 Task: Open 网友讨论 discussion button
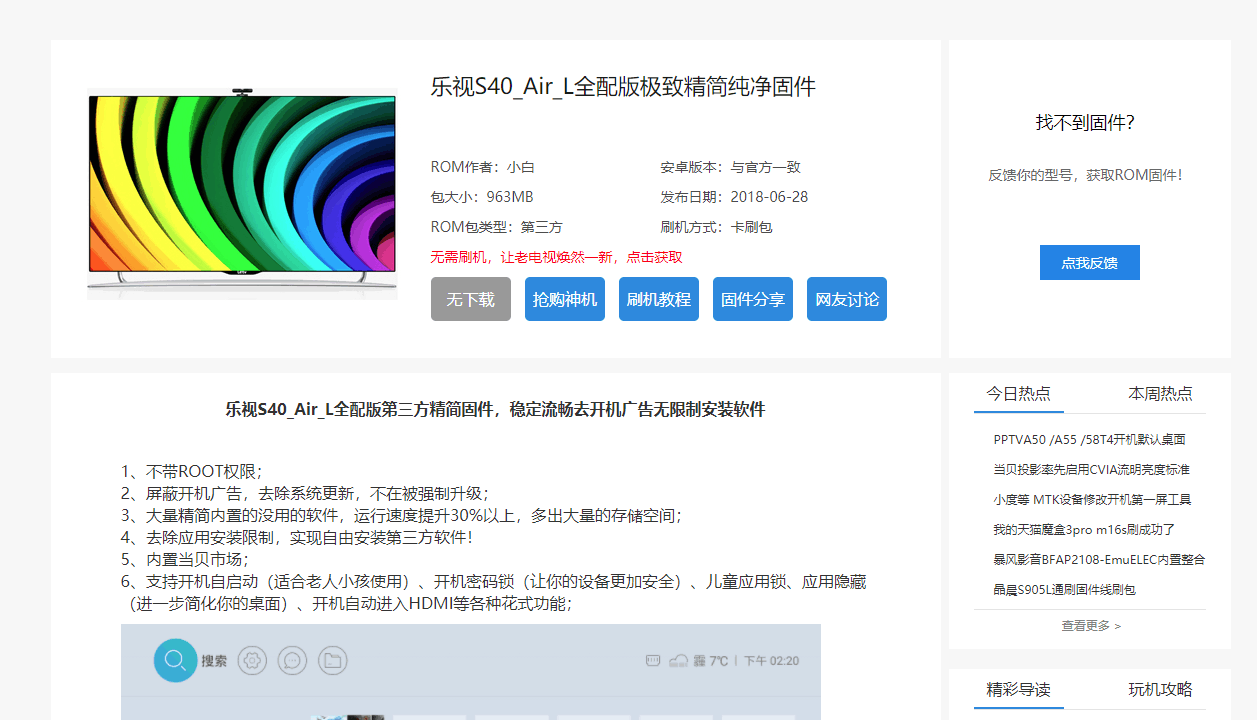click(847, 299)
